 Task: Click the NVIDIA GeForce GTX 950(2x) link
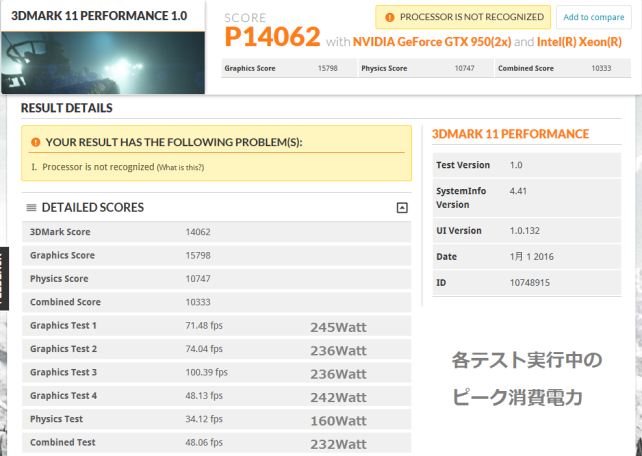pyautogui.click(x=432, y=42)
